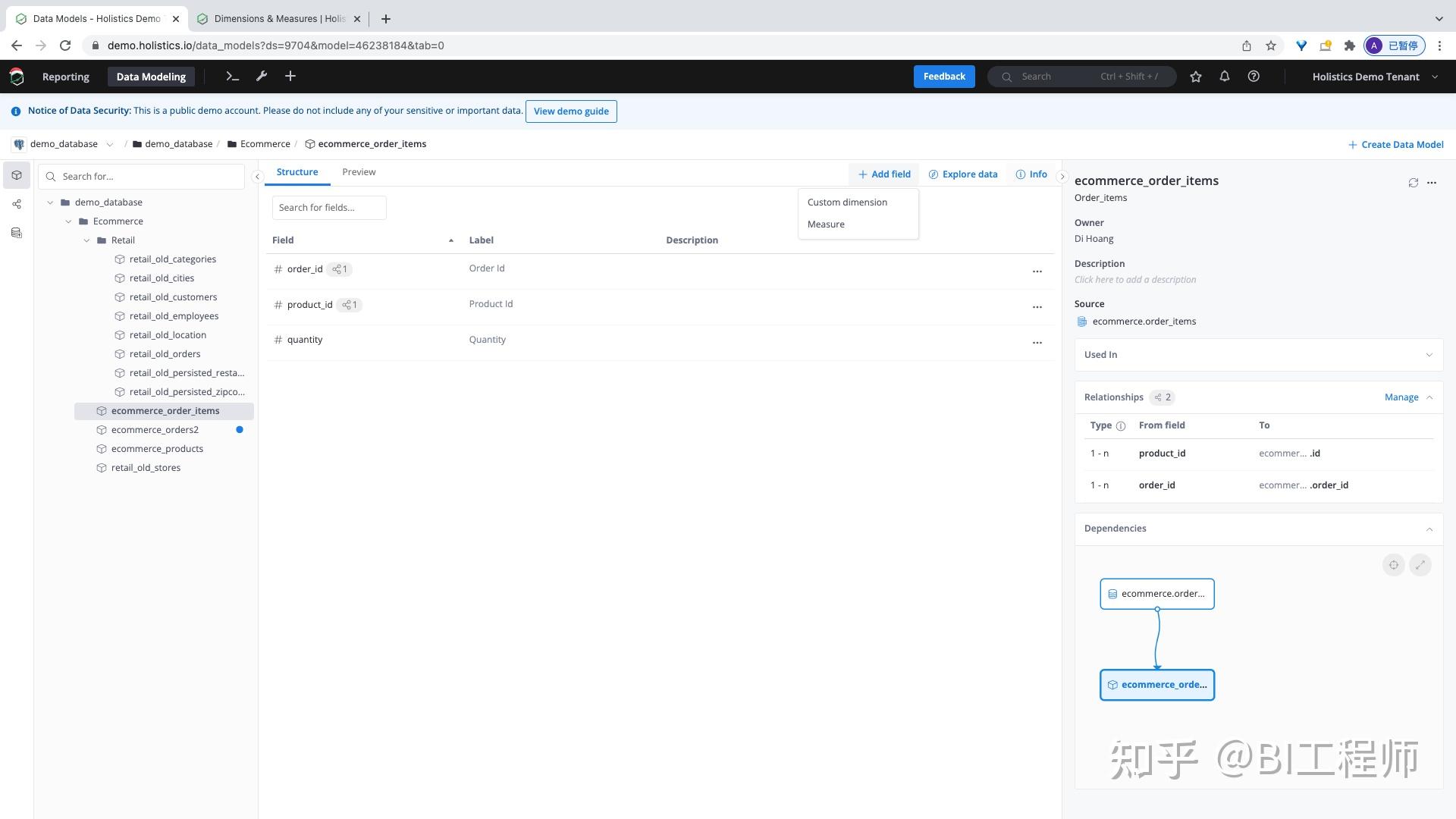Image resolution: width=1456 pixels, height=819 pixels.
Task: Collapse the Retail folder
Action: (x=86, y=240)
